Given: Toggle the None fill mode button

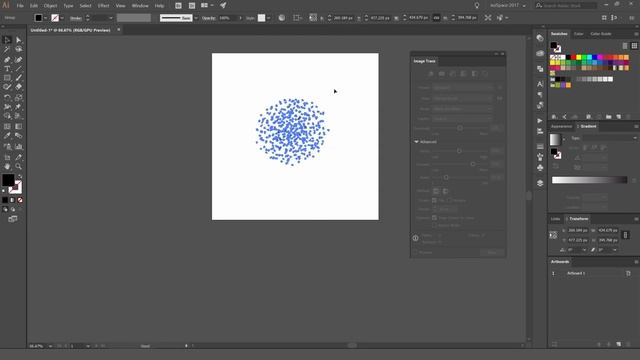Looking at the screenshot, I should pyautogui.click(x=20, y=200).
